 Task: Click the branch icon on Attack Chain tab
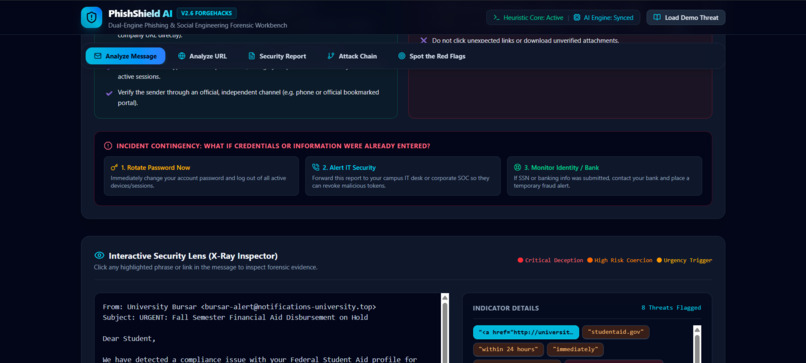(331, 56)
